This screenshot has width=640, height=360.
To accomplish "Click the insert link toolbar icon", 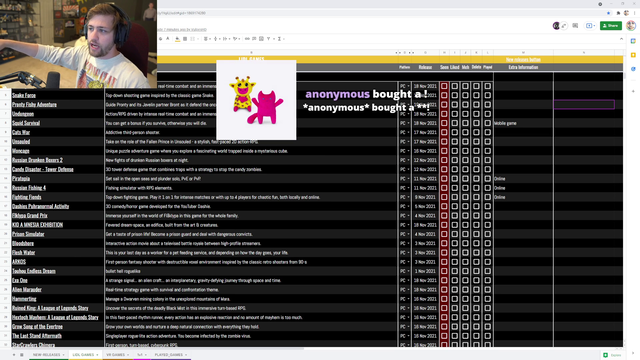I will 247,39.
